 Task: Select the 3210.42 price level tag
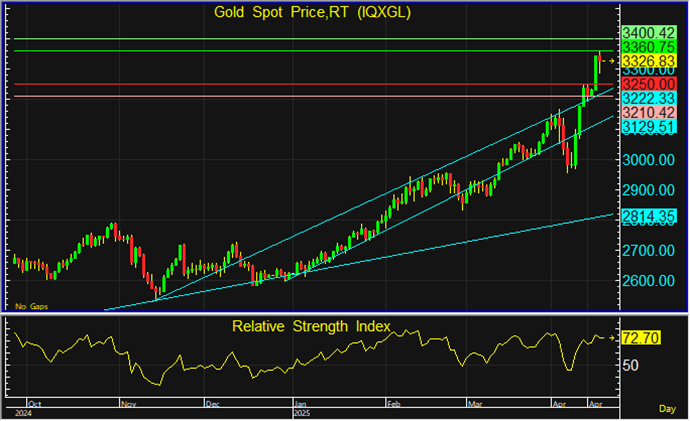coord(648,113)
